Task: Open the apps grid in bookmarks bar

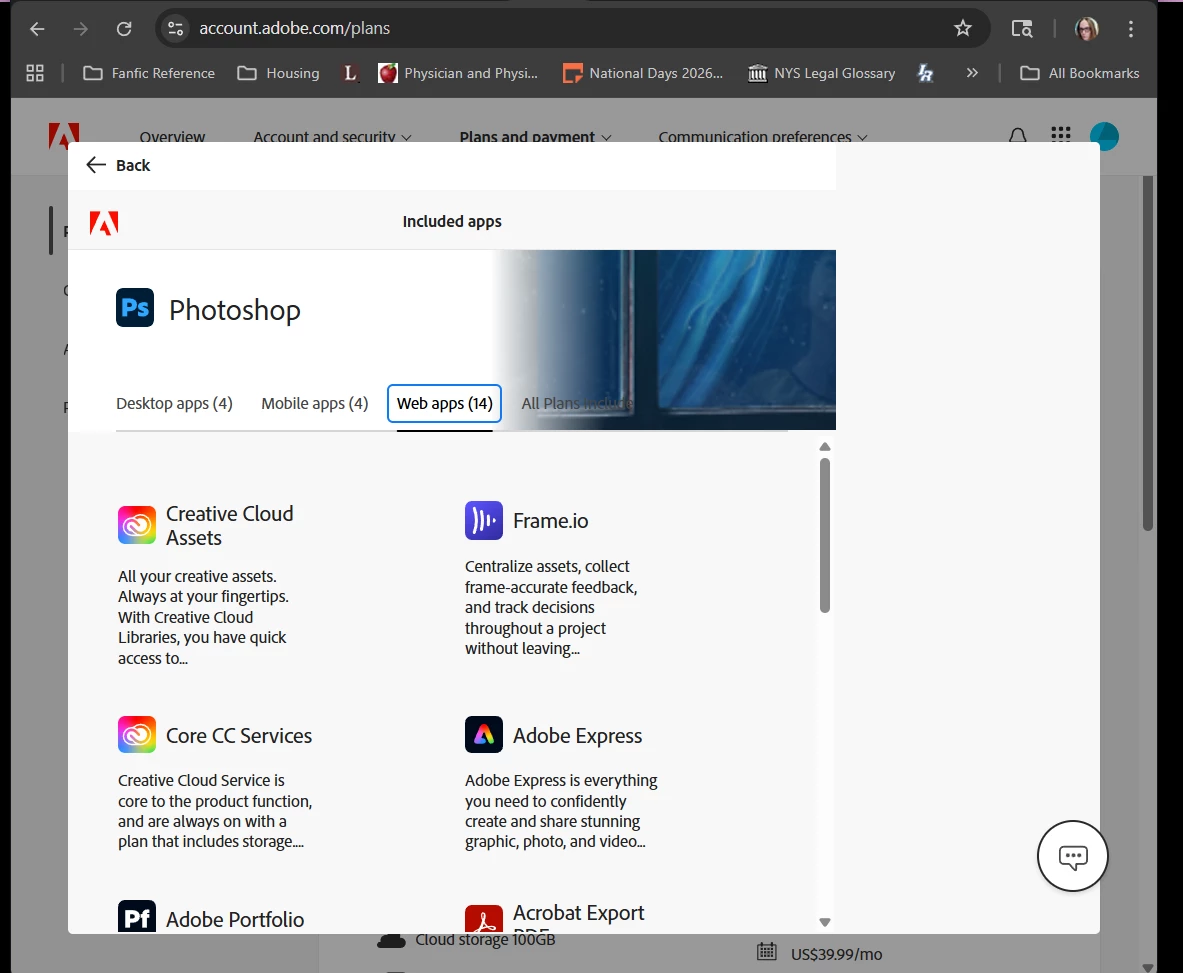Action: (x=35, y=73)
